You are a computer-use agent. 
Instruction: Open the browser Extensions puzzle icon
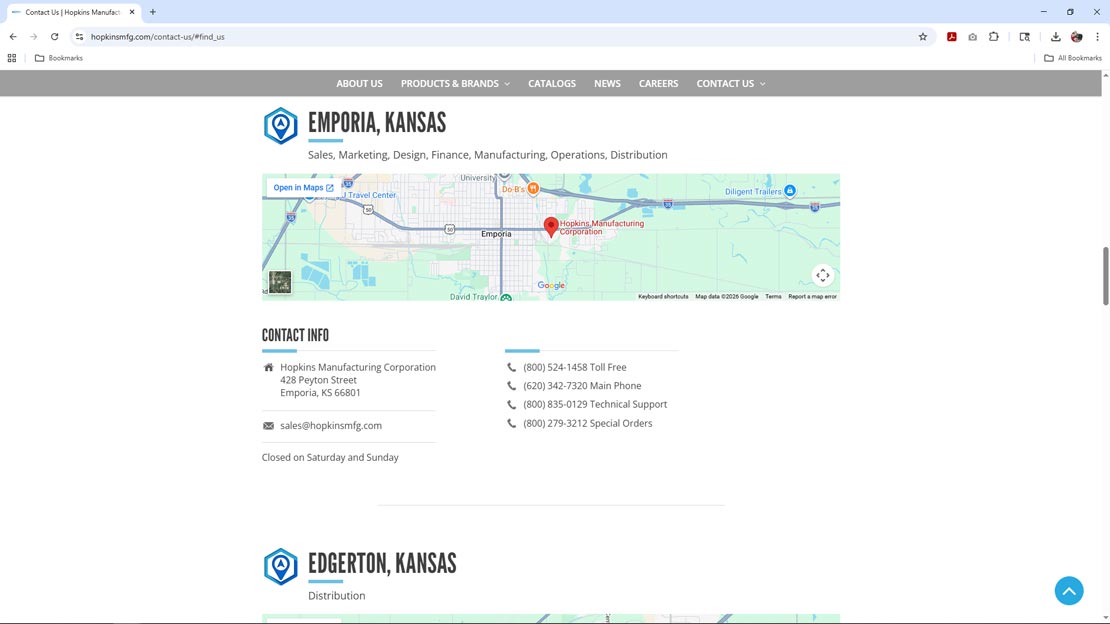coord(993,37)
